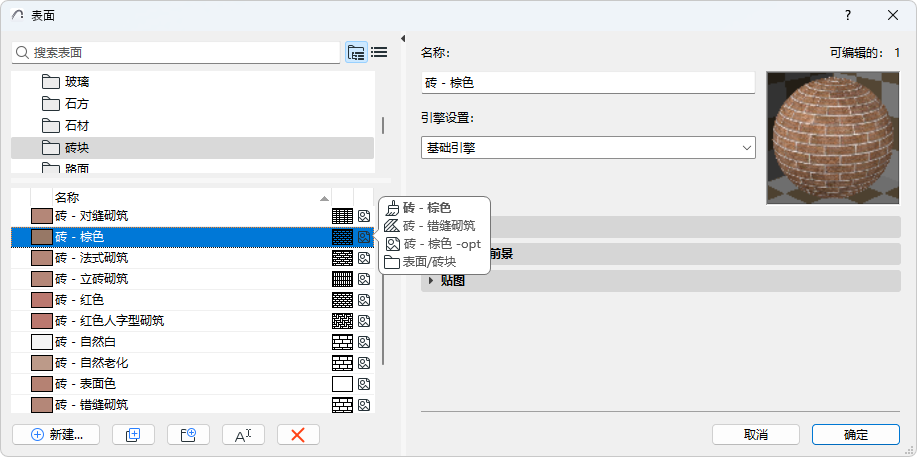This screenshot has height=457, width=917.
Task: Click hatch pattern icon for 砖 - 立砖砌筑
Action: click(342, 279)
